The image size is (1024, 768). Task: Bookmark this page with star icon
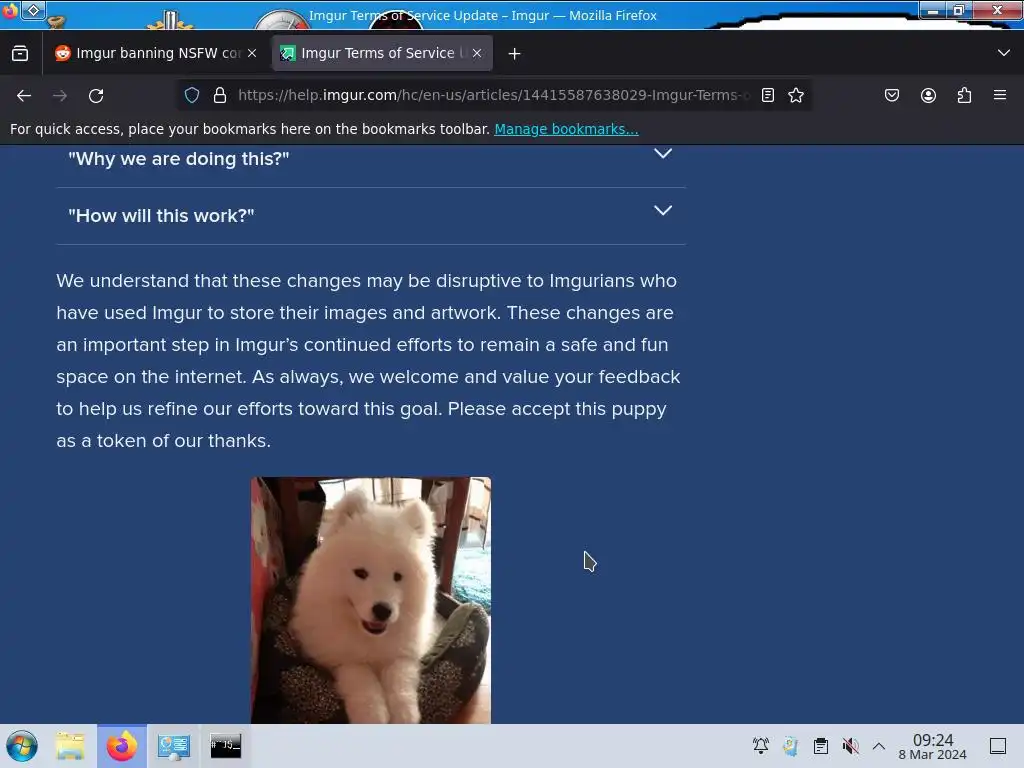795,95
